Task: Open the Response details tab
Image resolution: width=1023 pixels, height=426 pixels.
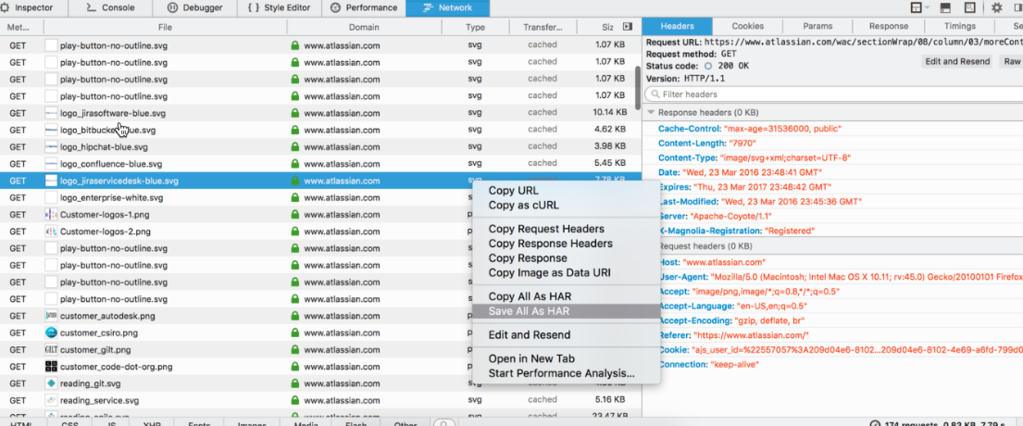Action: coord(889,27)
